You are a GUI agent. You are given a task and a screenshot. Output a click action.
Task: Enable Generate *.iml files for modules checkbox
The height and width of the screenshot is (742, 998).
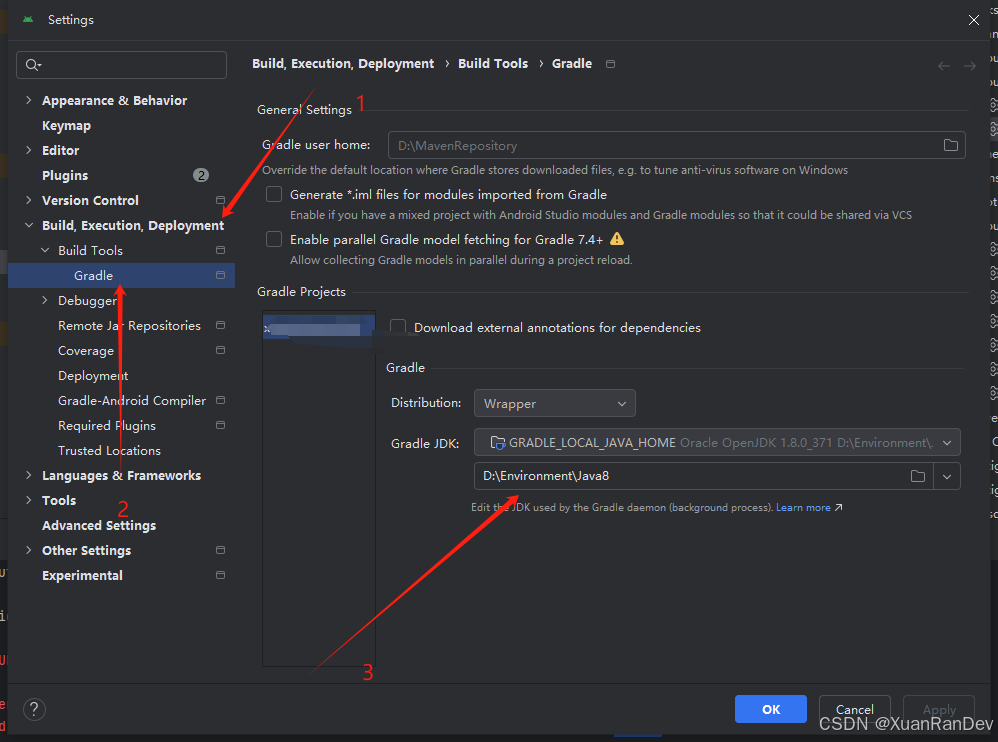click(x=274, y=195)
